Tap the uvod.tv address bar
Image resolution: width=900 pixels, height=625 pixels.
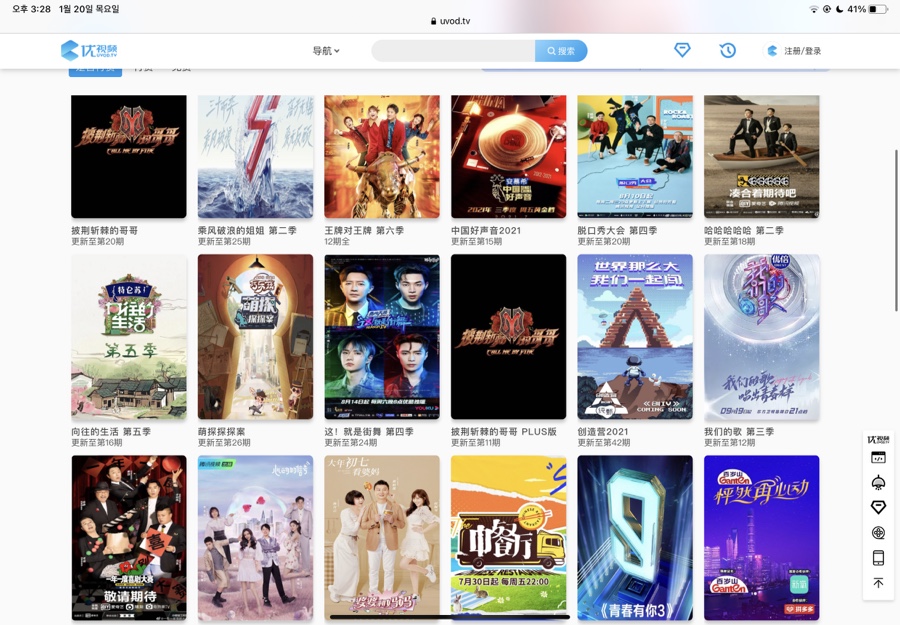point(450,21)
